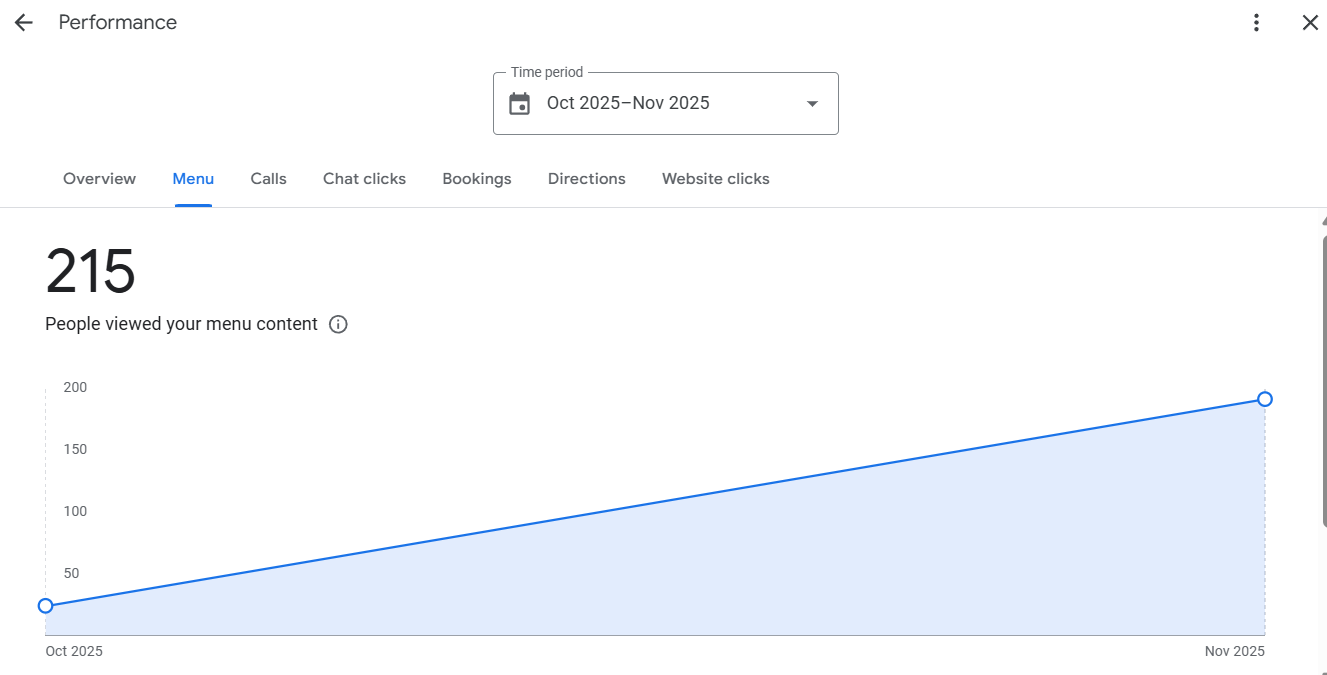This screenshot has height=675, width=1327.
Task: Click the Nov 2025 data point on chart
Action: click(x=1265, y=399)
